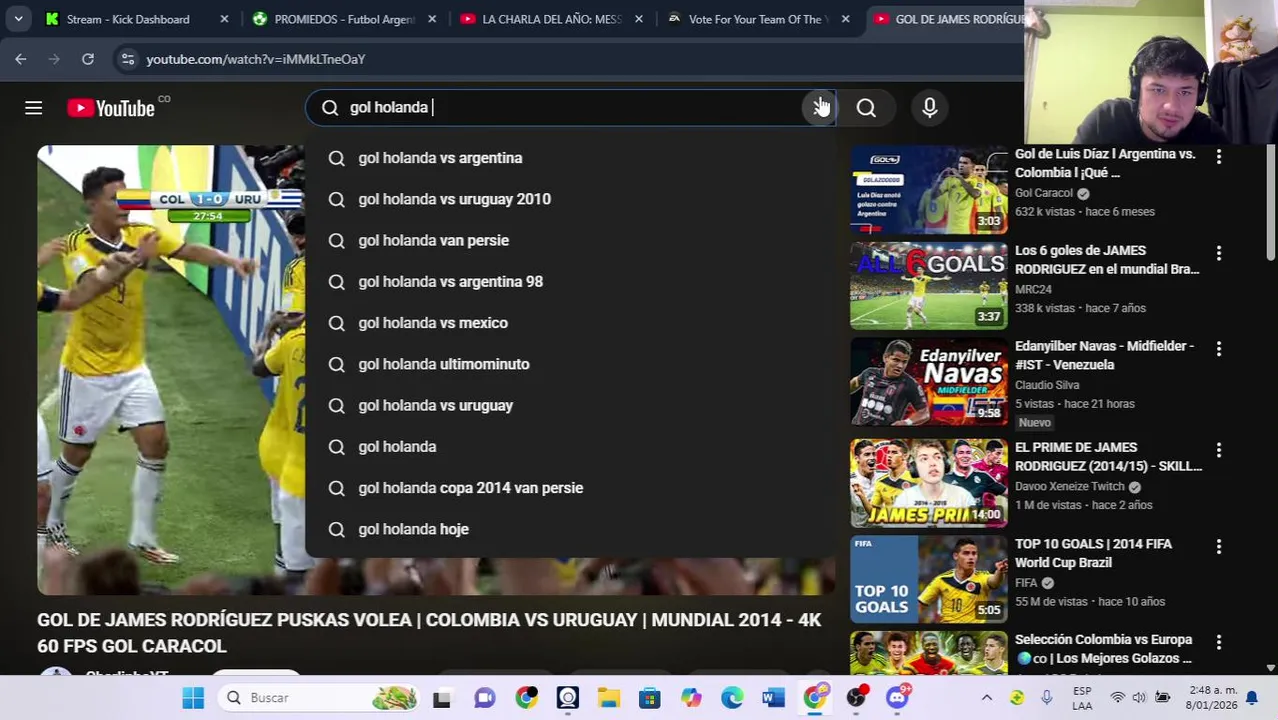Open Microsoft Edge from taskbar

[x=732, y=698]
